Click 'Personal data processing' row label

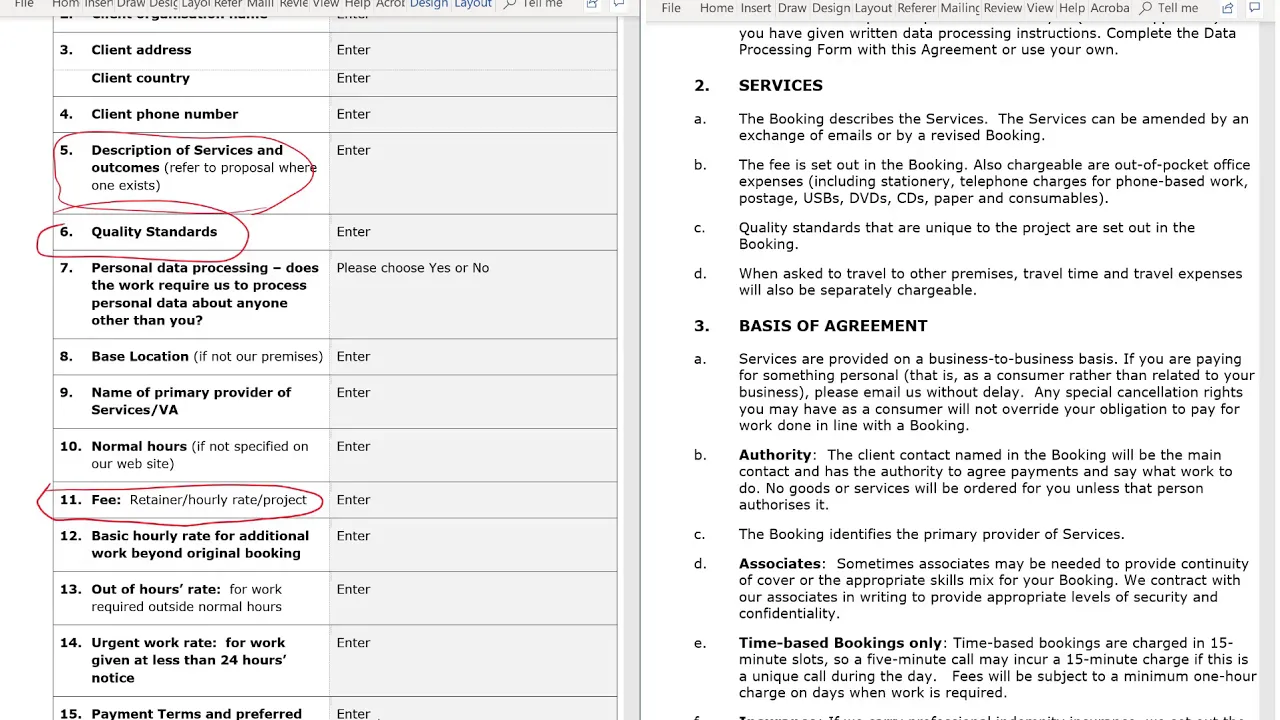[205, 294]
